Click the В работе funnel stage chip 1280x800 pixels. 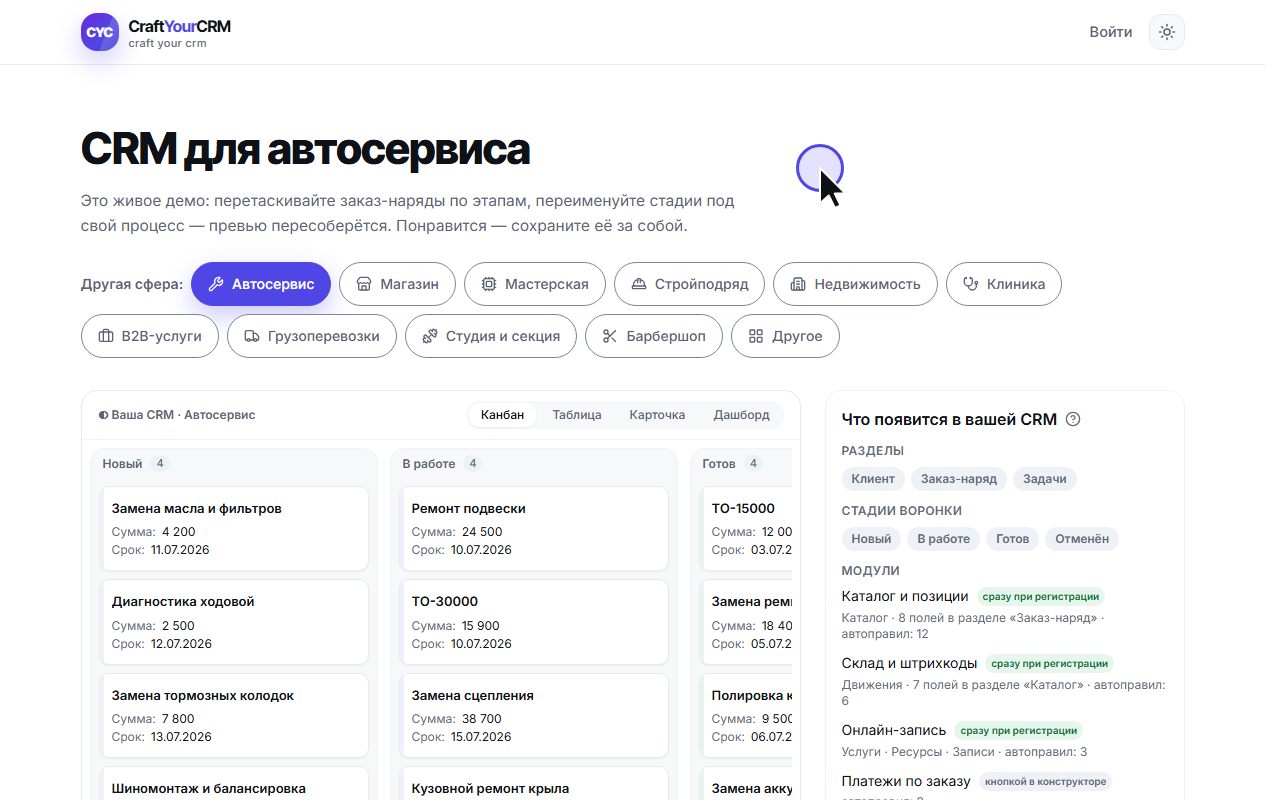[x=944, y=539]
